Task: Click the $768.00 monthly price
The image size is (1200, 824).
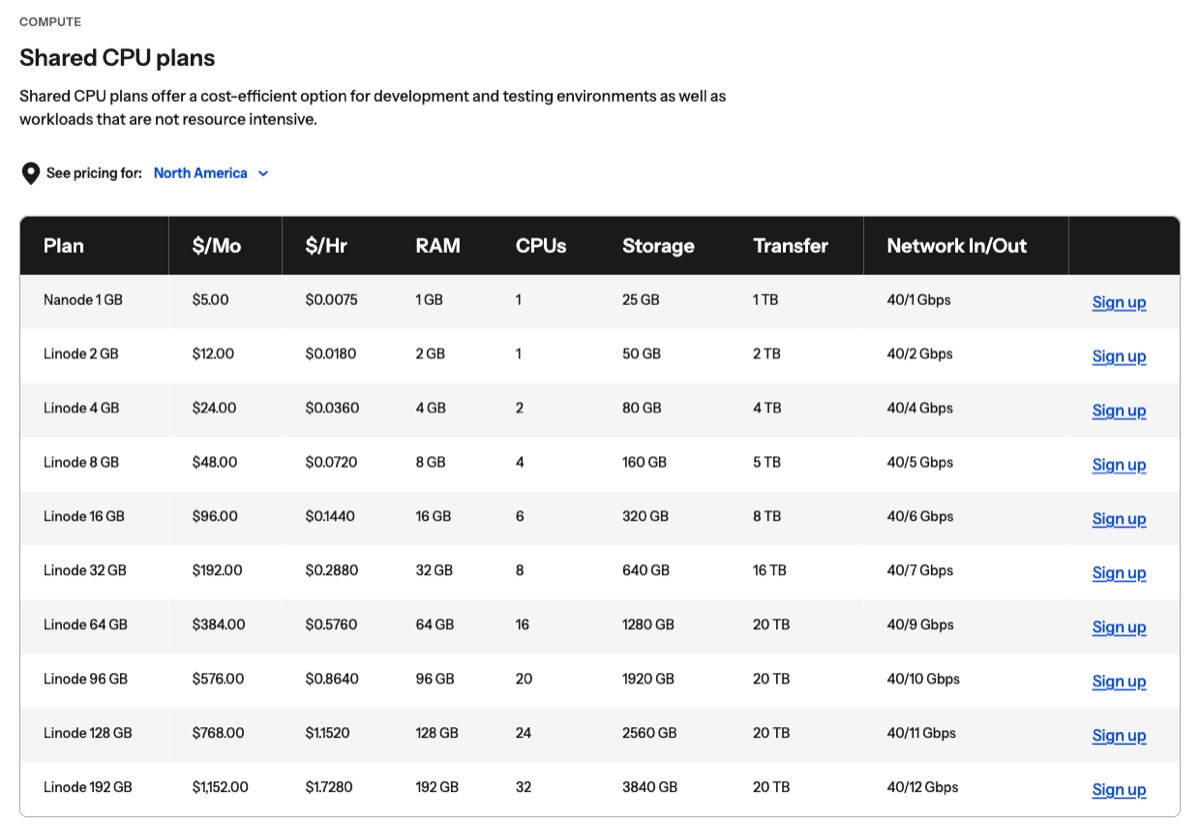Action: (218, 733)
